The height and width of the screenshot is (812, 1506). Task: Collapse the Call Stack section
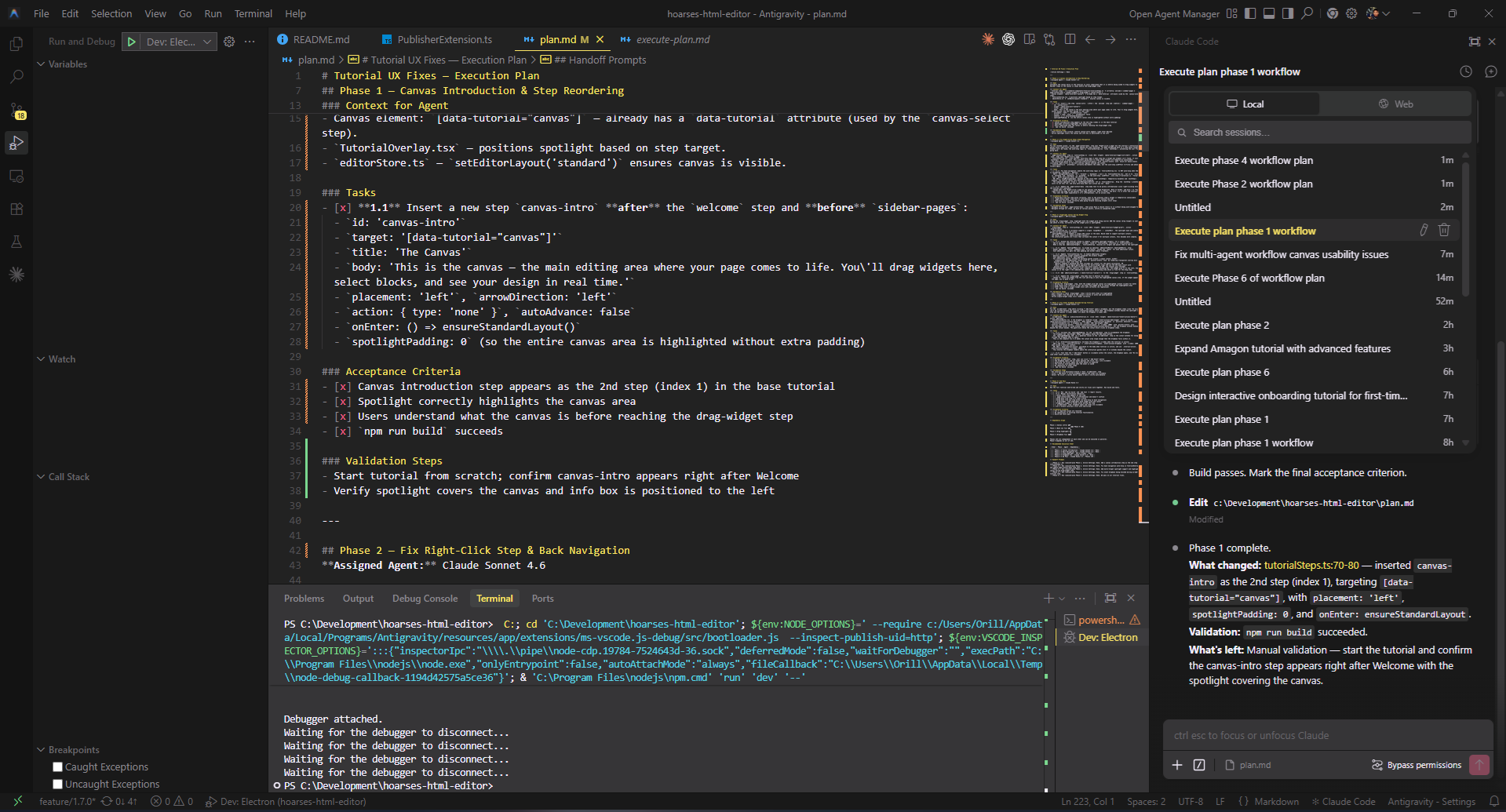(x=68, y=477)
